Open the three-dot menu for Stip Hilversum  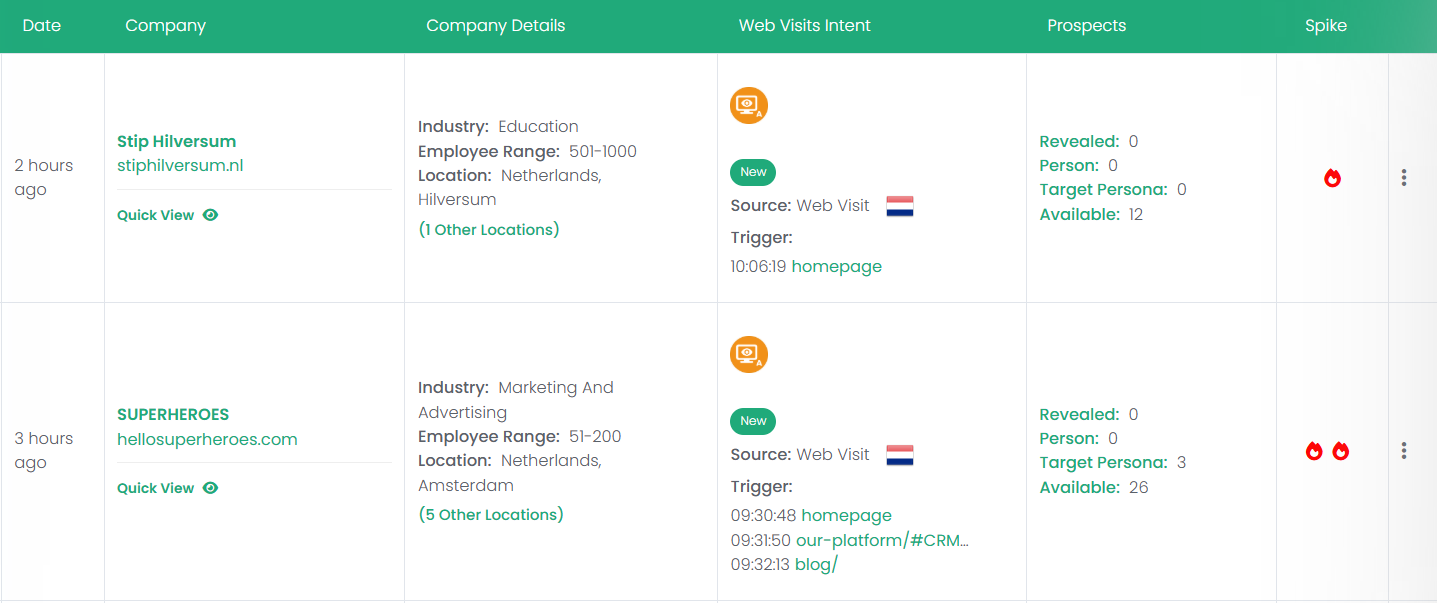click(x=1404, y=178)
